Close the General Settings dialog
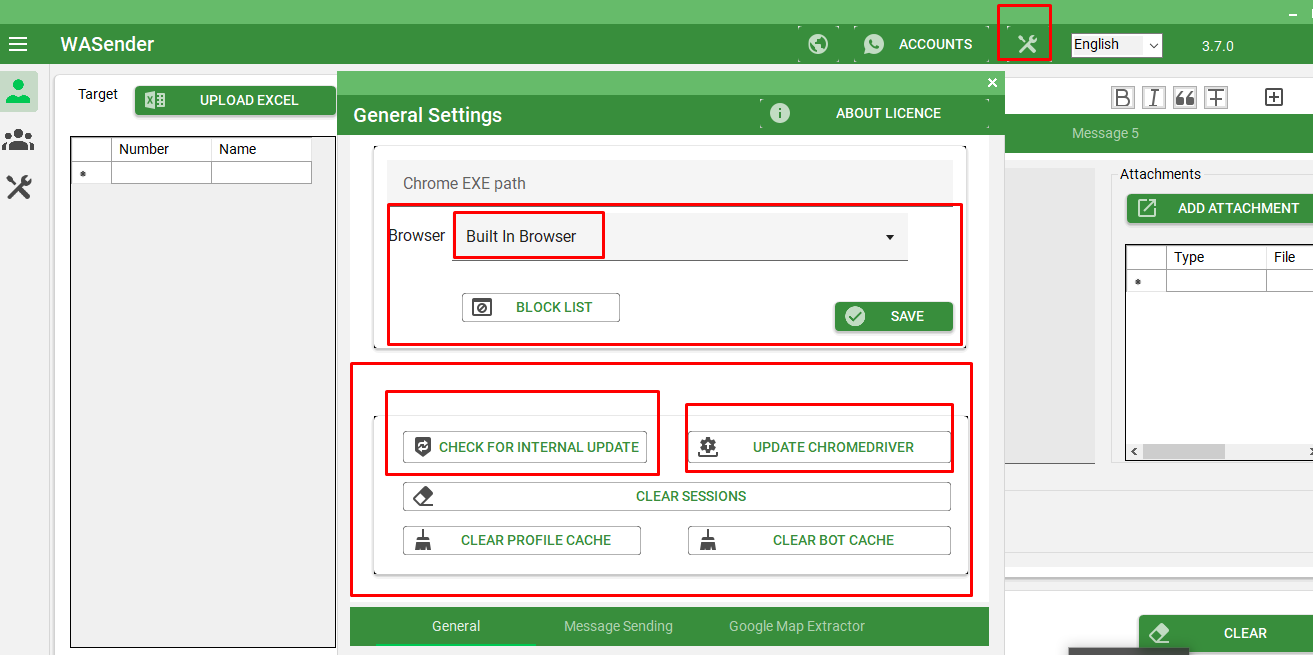1313x655 pixels. 992,83
